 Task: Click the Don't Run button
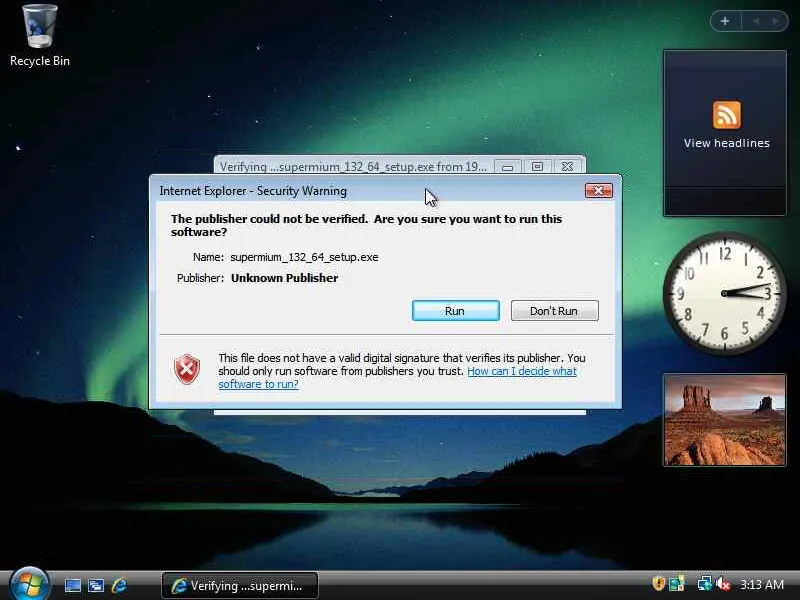[554, 311]
